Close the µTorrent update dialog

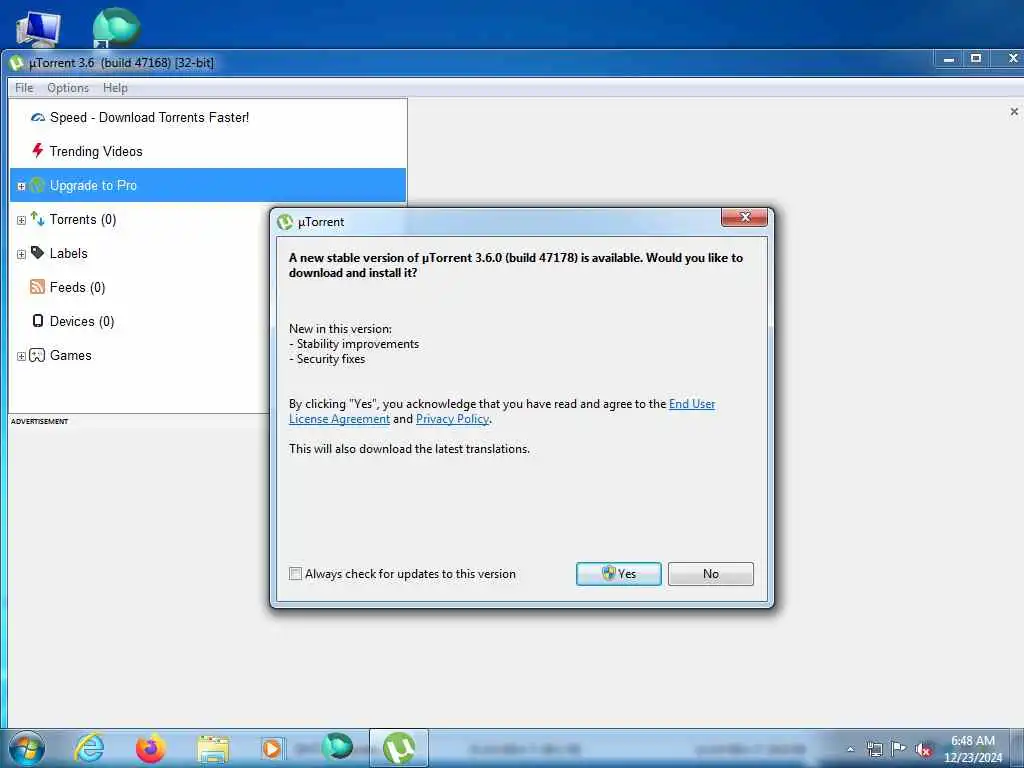[744, 217]
